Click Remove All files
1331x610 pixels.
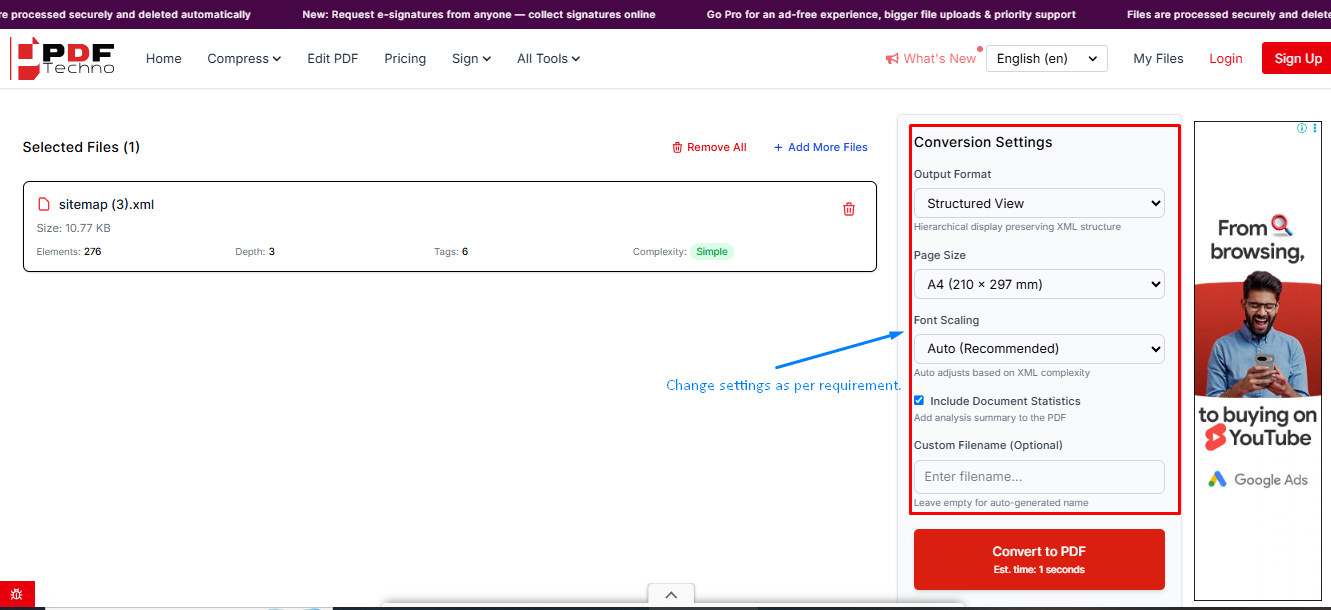(709, 147)
